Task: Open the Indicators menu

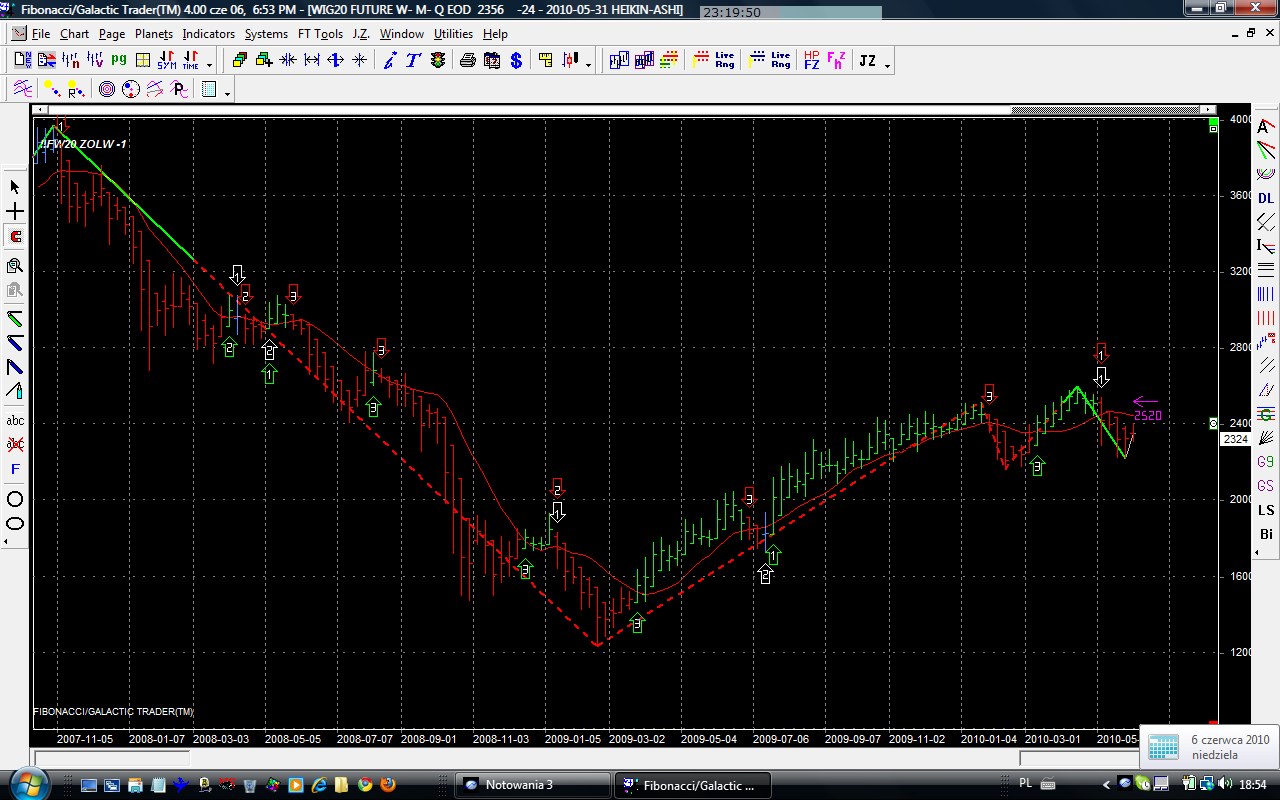Action: point(208,34)
